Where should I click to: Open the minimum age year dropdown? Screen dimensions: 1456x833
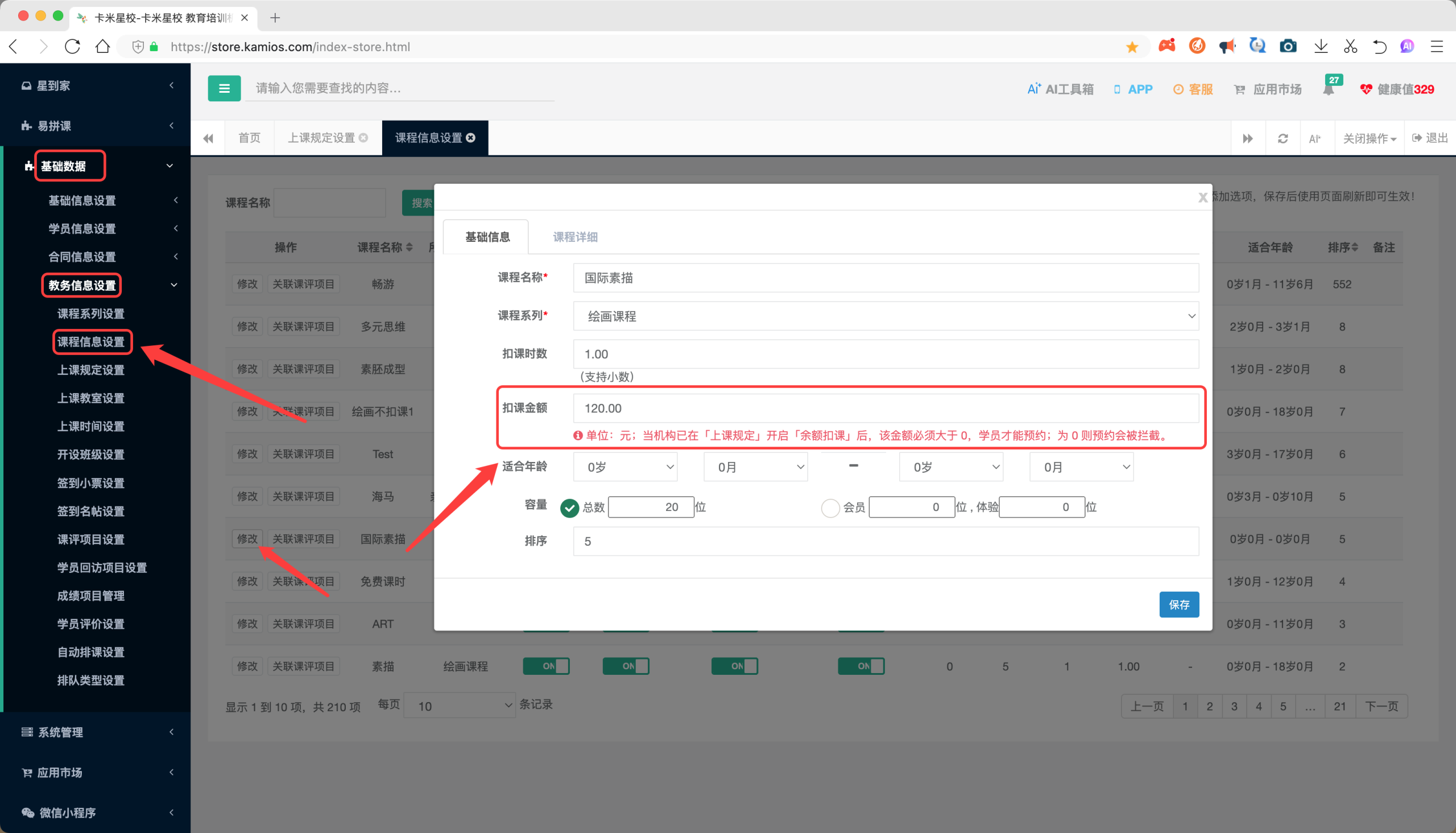click(625, 467)
